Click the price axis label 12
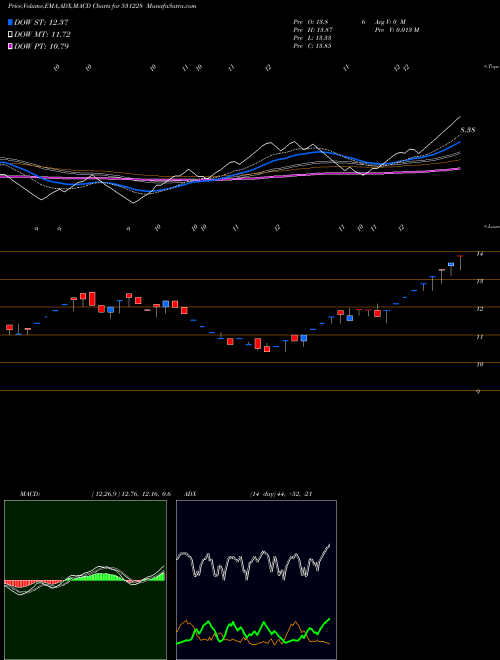The width and height of the screenshot is (500, 660). click(480, 309)
